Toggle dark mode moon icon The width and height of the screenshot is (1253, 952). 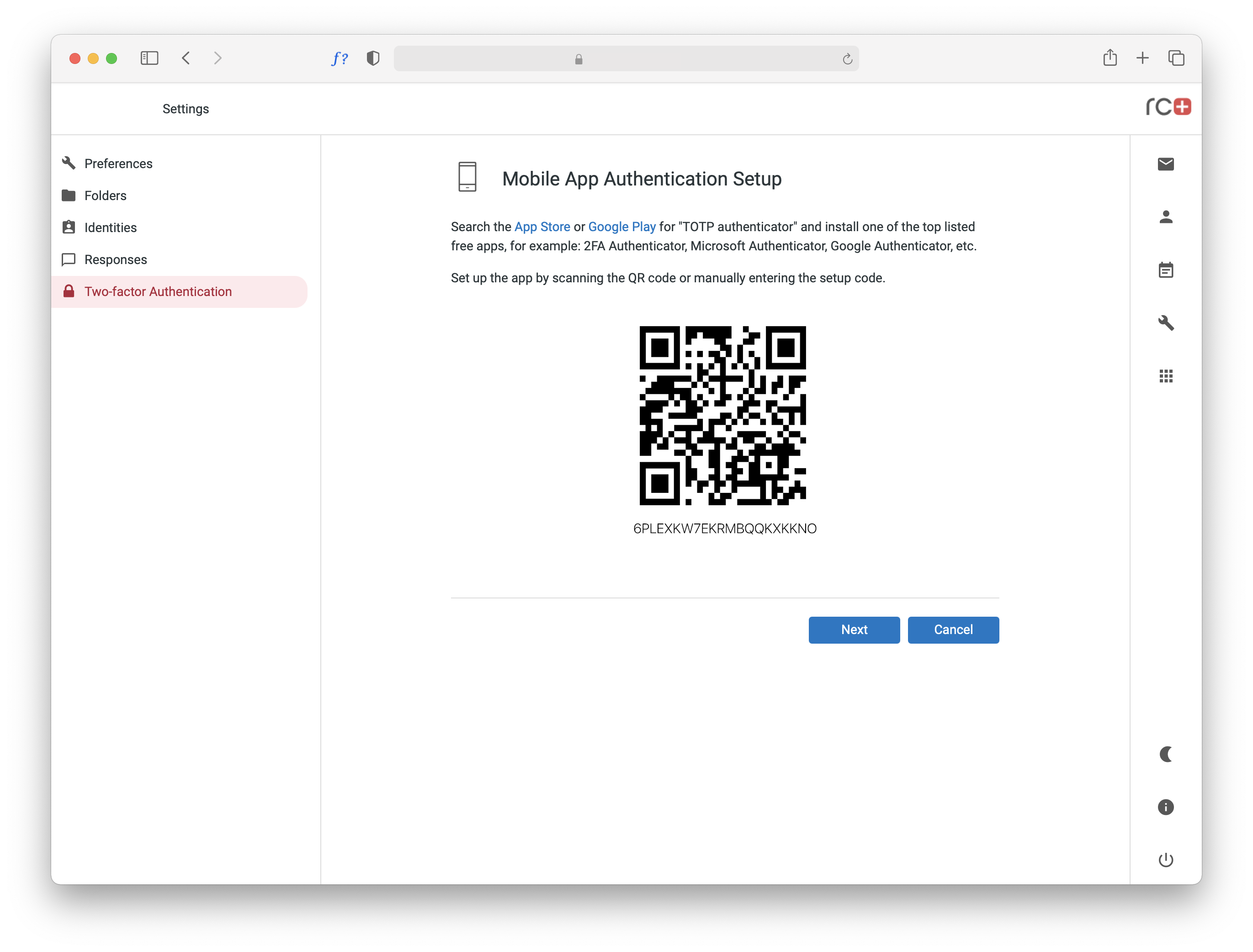point(1165,754)
